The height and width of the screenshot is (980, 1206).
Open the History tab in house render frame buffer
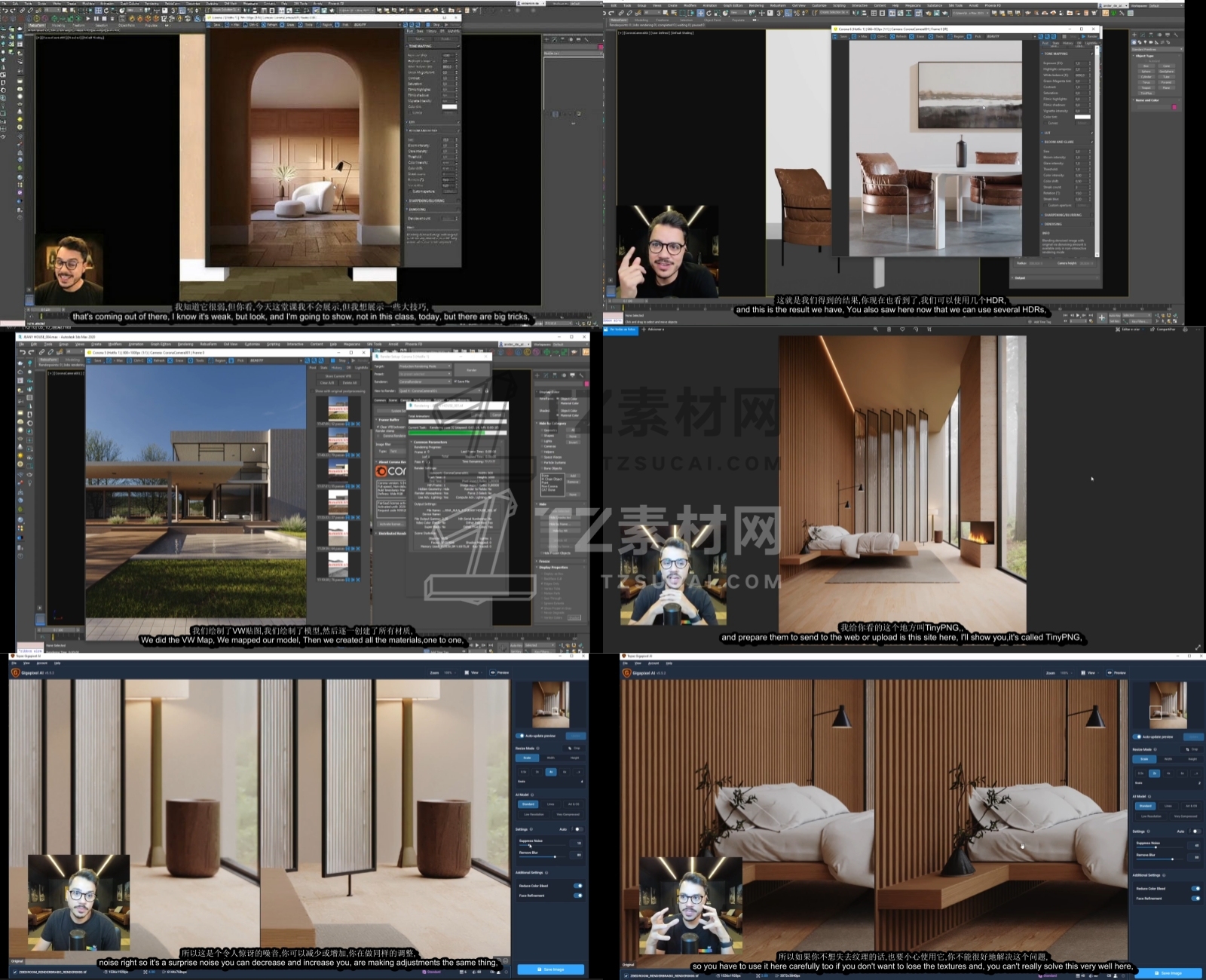(x=336, y=368)
